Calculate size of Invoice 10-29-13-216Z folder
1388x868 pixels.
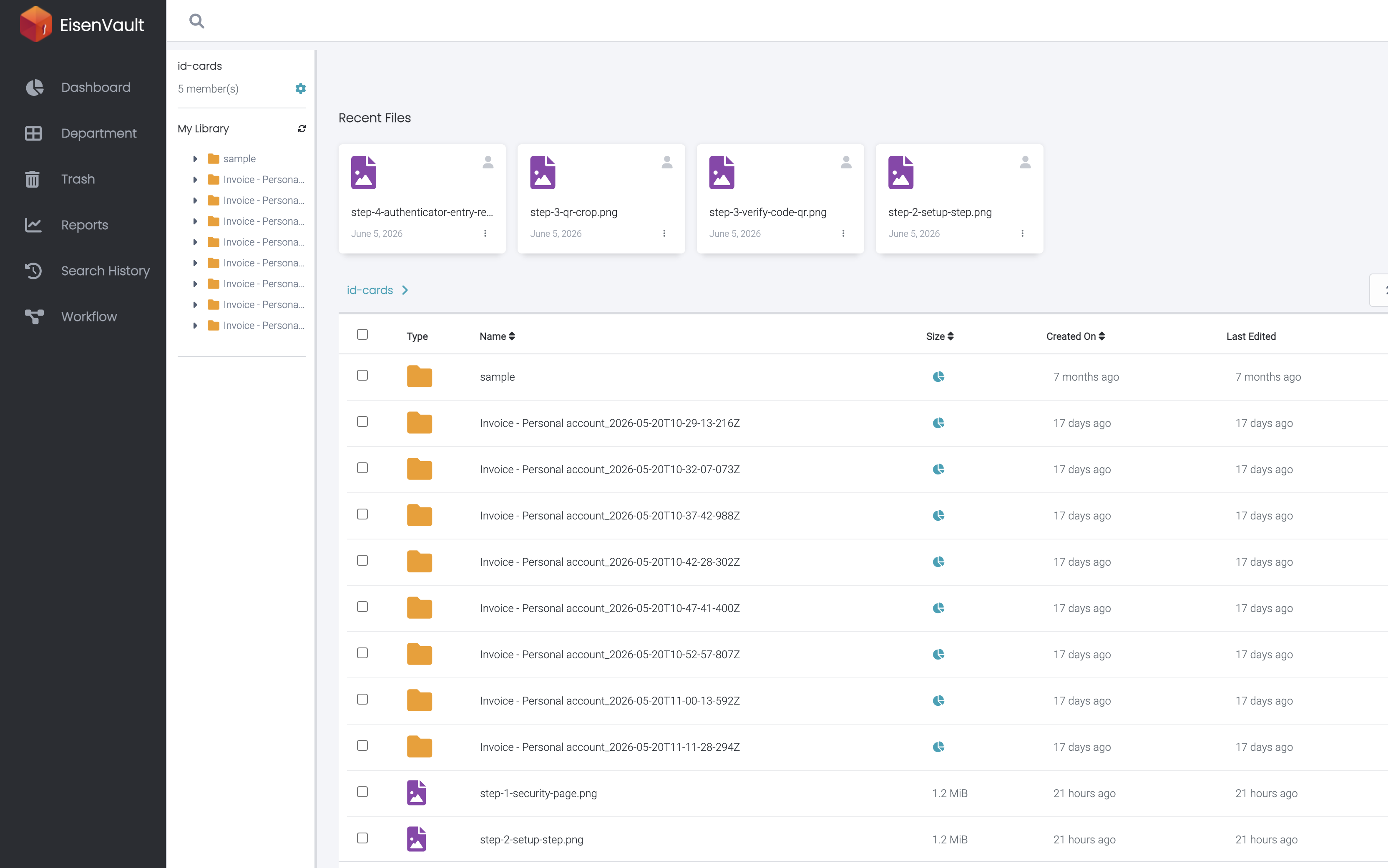click(938, 423)
